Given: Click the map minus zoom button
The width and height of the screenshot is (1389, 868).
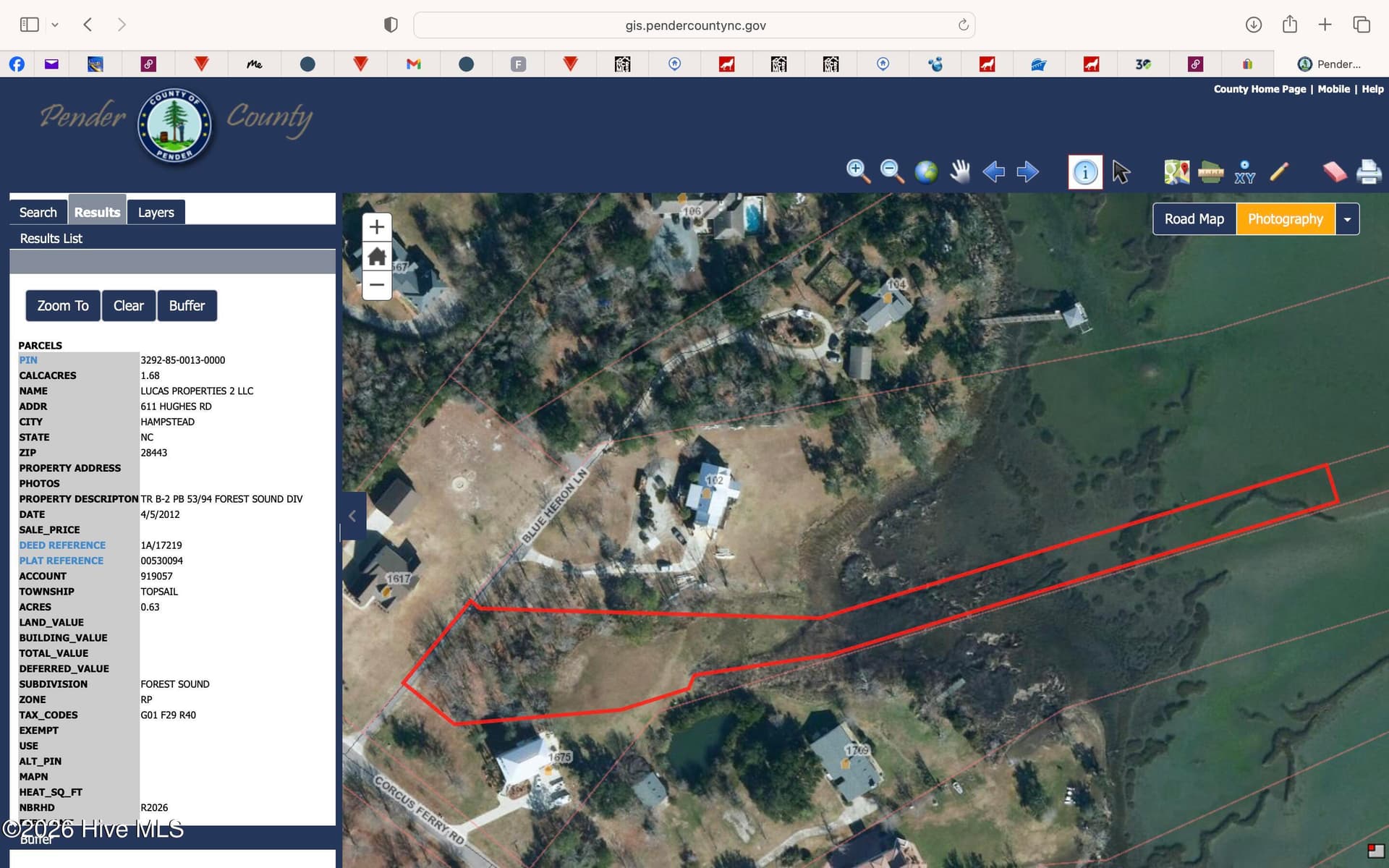Looking at the screenshot, I should (x=377, y=285).
